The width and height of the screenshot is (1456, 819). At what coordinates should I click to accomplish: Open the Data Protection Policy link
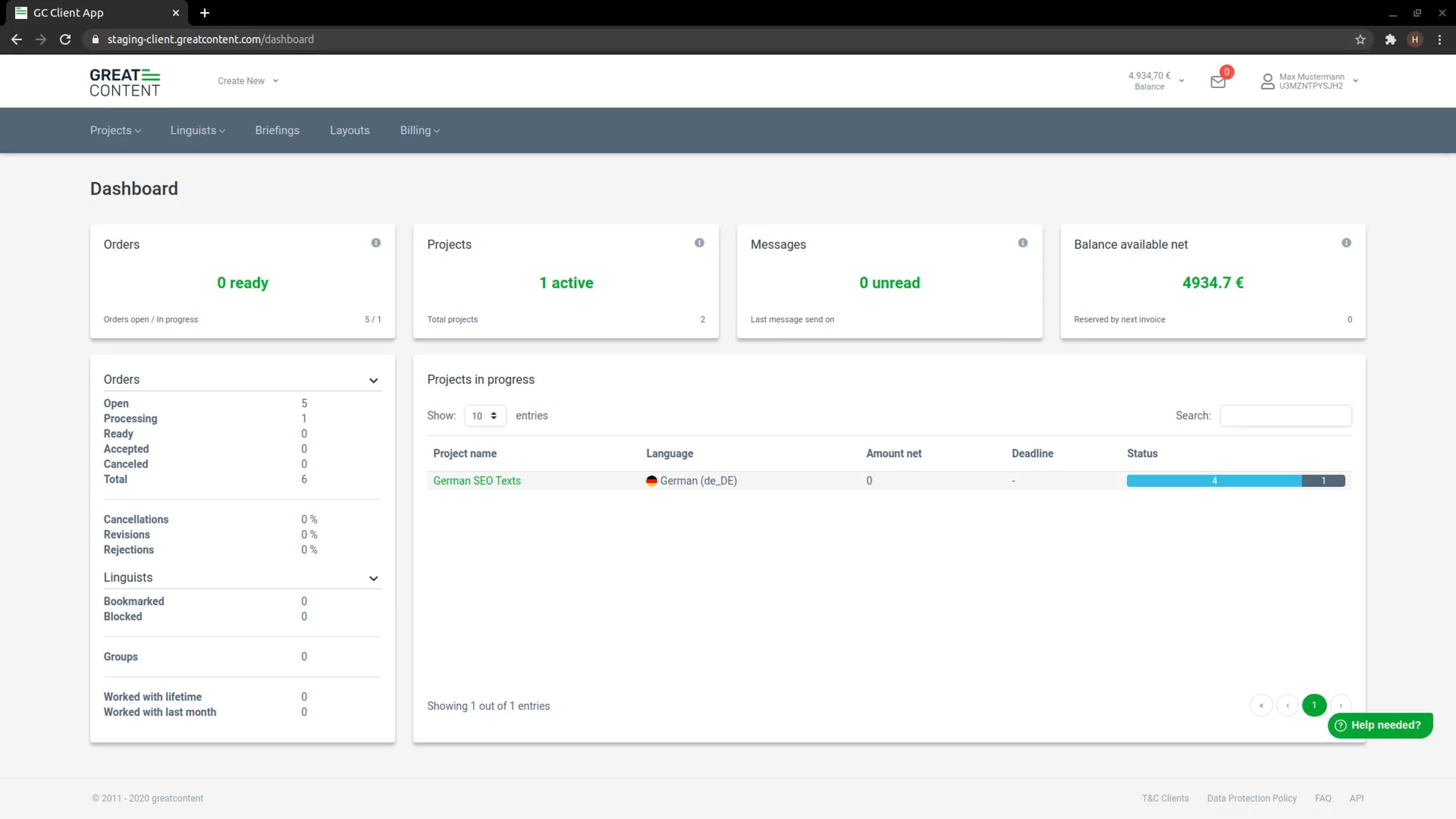(x=1252, y=798)
